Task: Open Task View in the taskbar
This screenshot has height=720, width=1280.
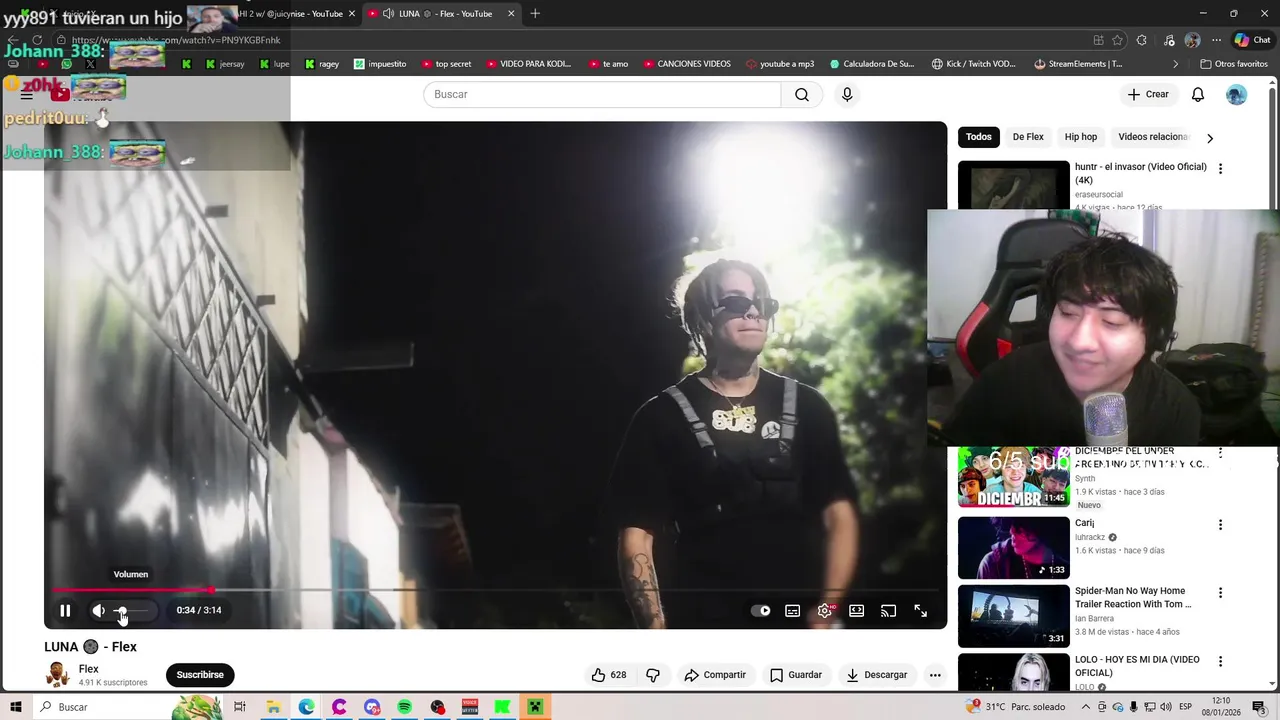Action: tap(240, 707)
